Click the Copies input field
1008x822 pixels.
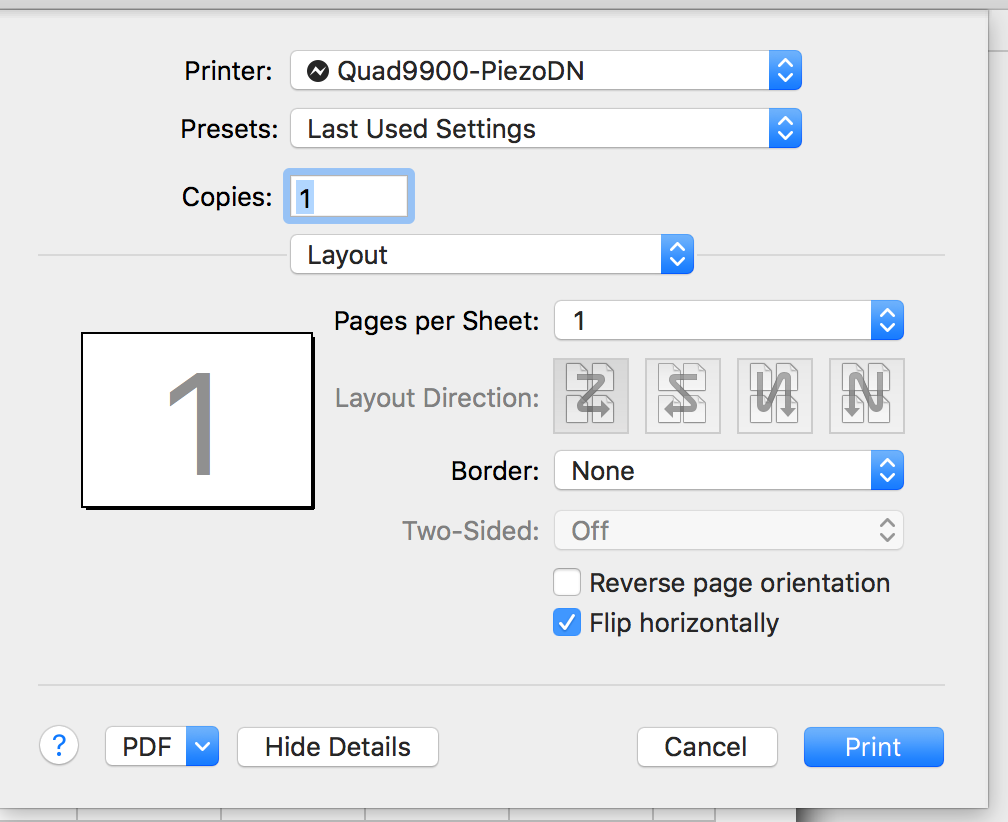pos(349,197)
